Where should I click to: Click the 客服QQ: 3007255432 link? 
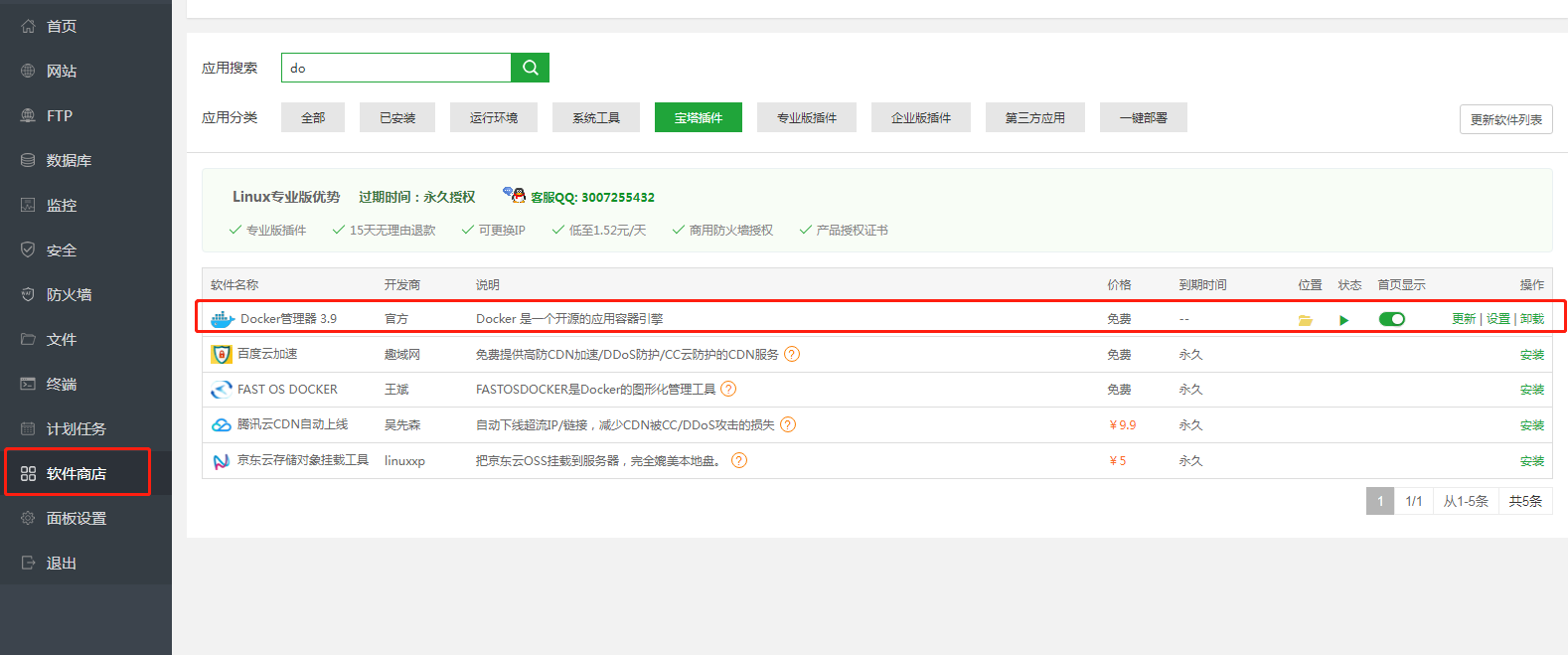click(592, 197)
